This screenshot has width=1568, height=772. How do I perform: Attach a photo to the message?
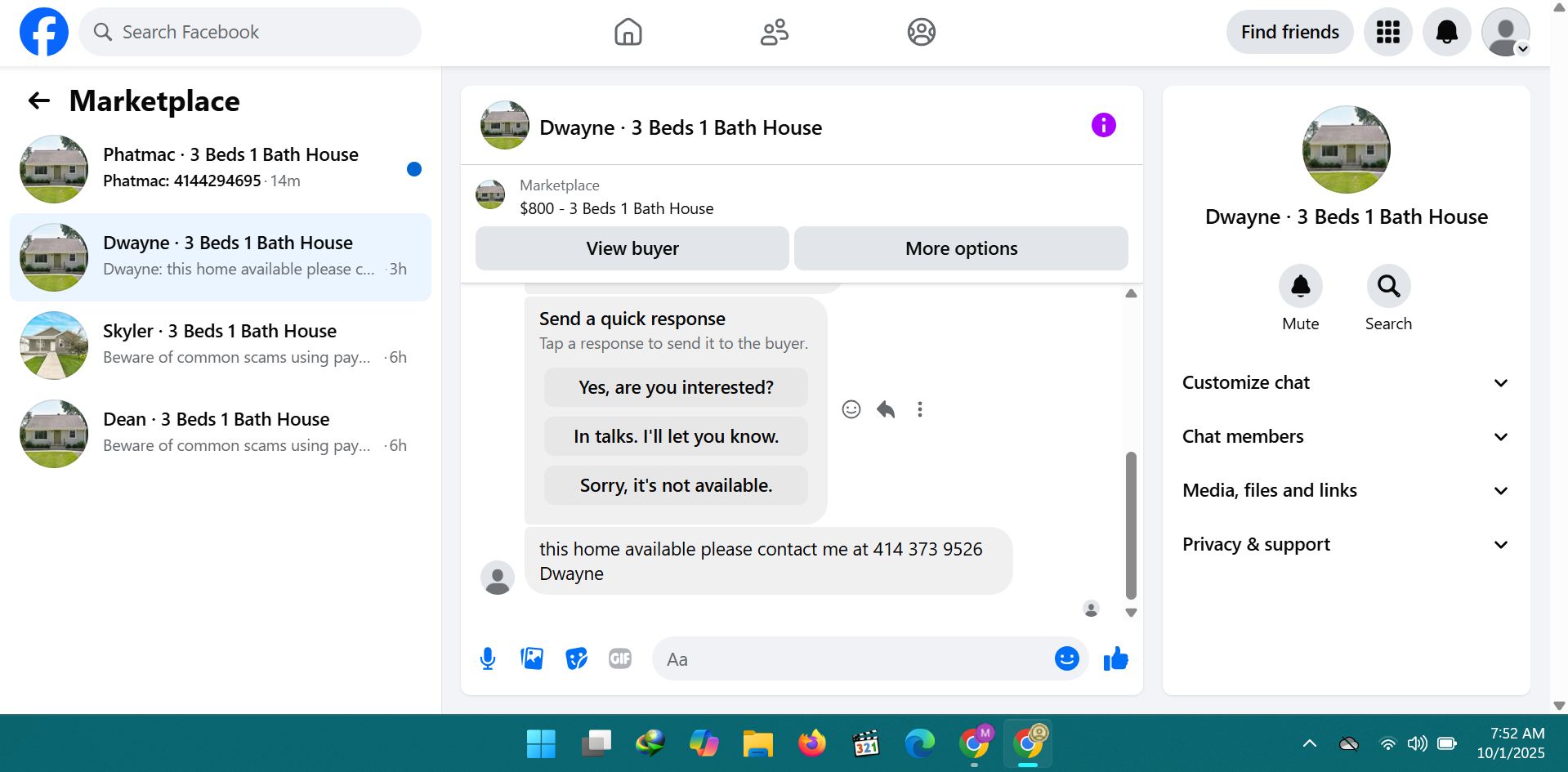click(x=532, y=658)
